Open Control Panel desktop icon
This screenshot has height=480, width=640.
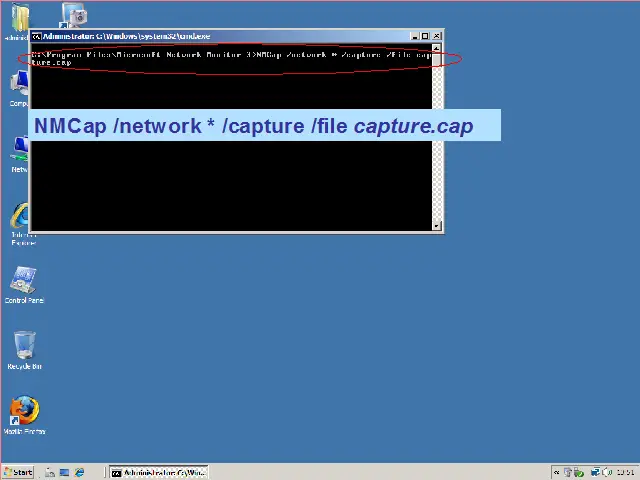coord(24,285)
